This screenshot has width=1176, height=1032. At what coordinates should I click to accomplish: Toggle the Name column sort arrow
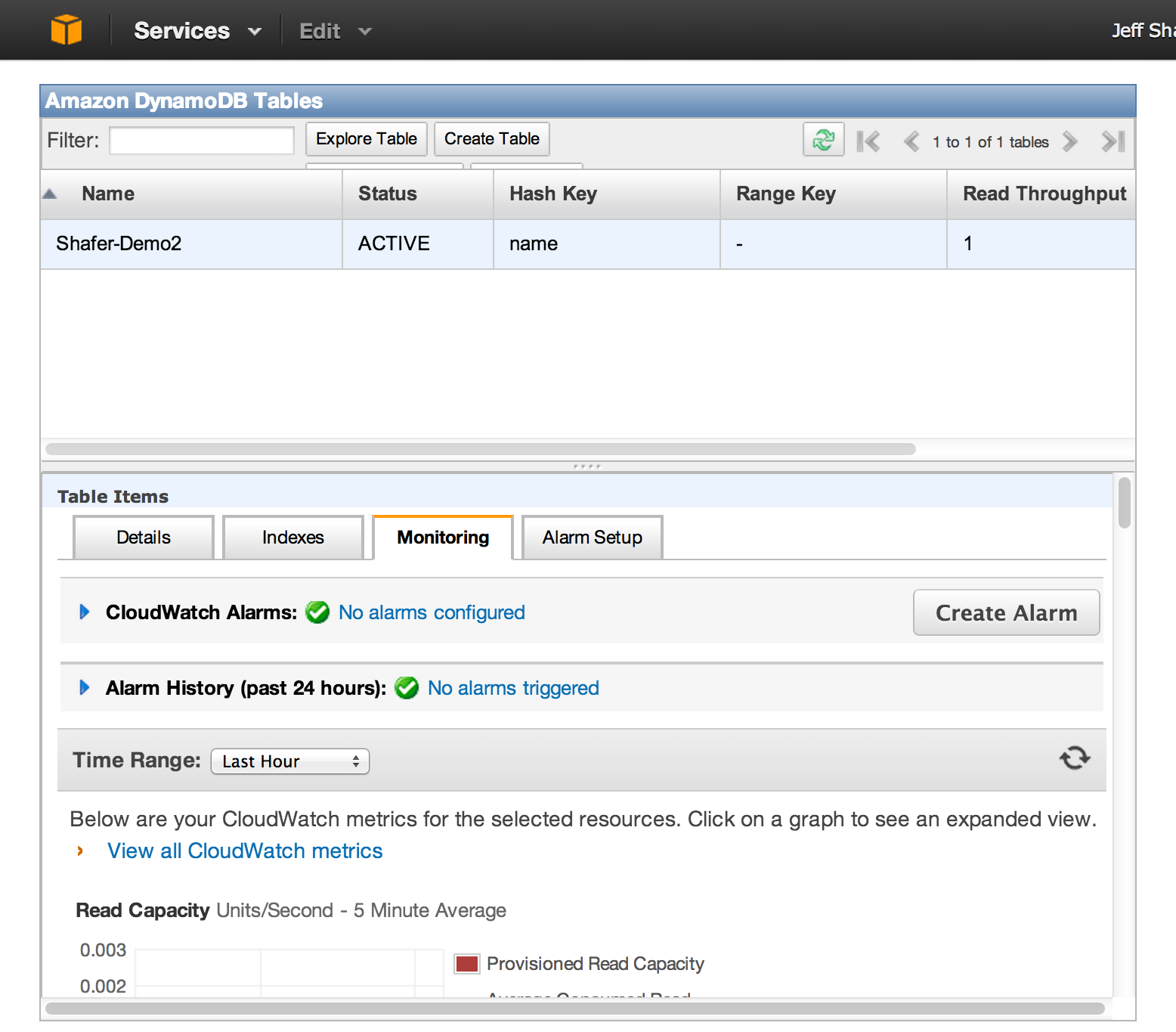50,194
